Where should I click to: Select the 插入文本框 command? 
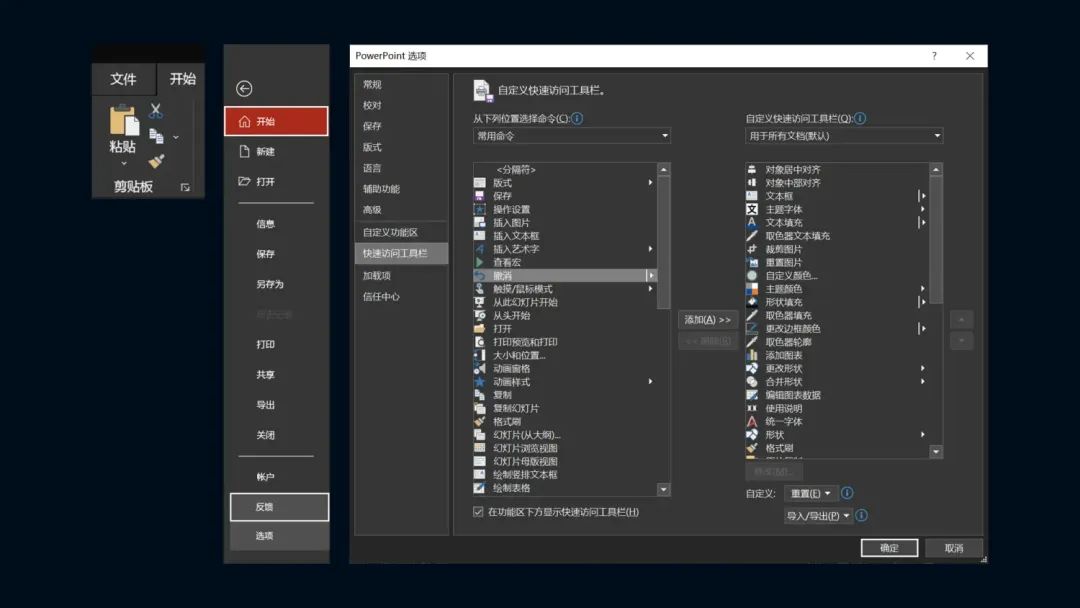[565, 235]
